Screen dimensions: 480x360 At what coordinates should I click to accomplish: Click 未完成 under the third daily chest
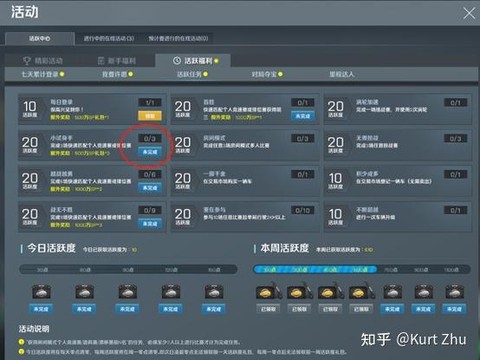click(127, 309)
